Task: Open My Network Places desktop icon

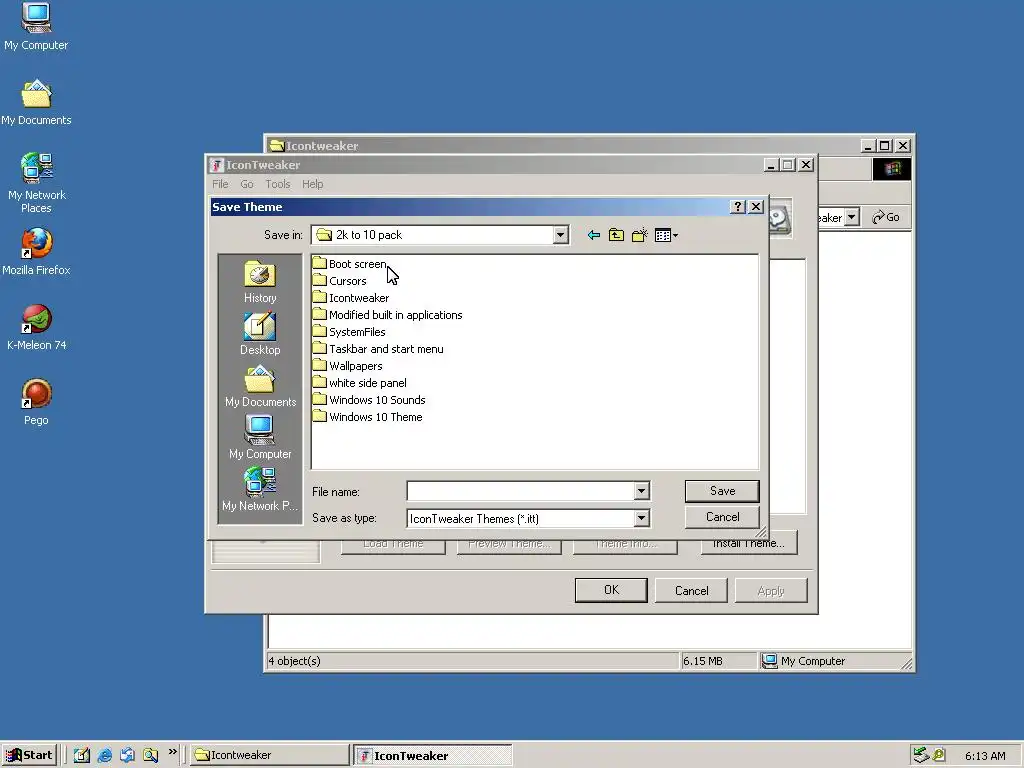Action: (36, 184)
